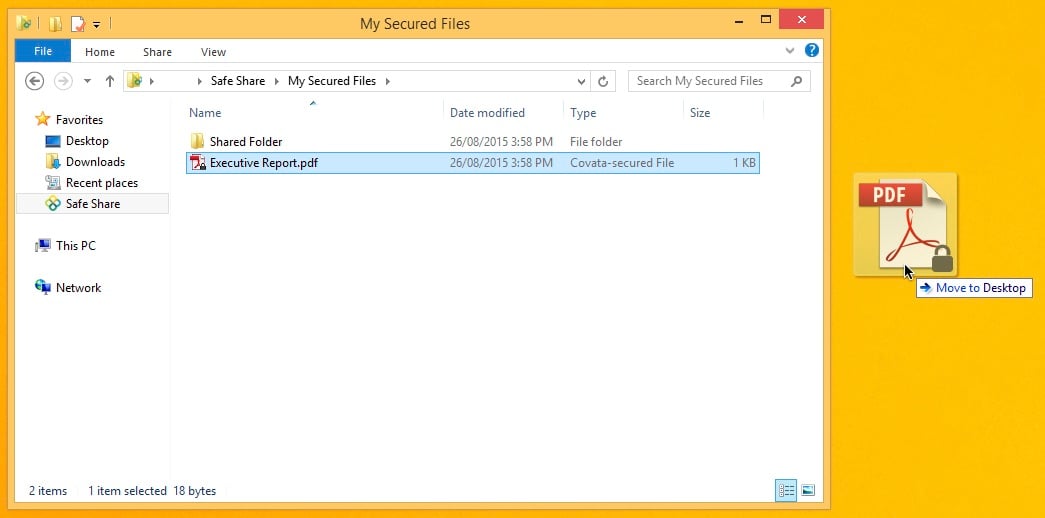Click the window system icon in title bar
The image size is (1045, 518).
(24, 24)
